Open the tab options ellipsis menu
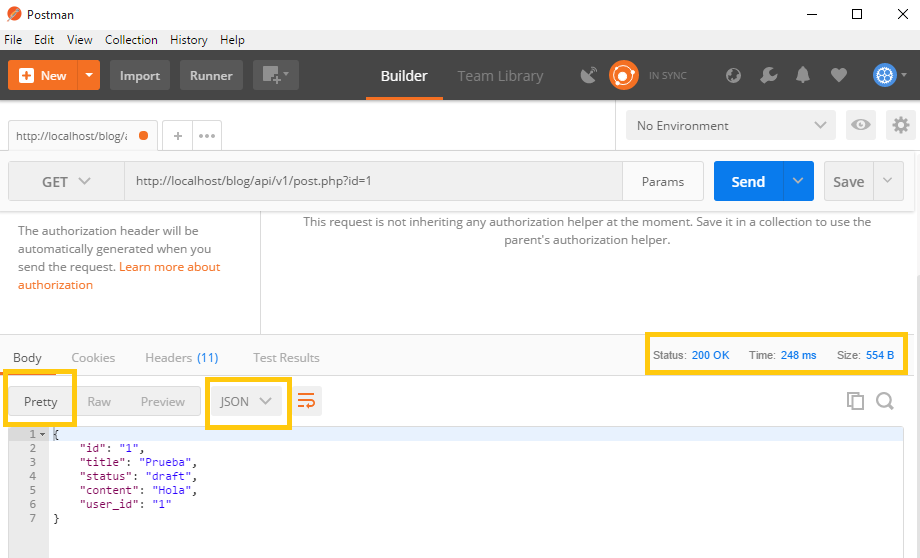920x558 pixels. tap(207, 136)
